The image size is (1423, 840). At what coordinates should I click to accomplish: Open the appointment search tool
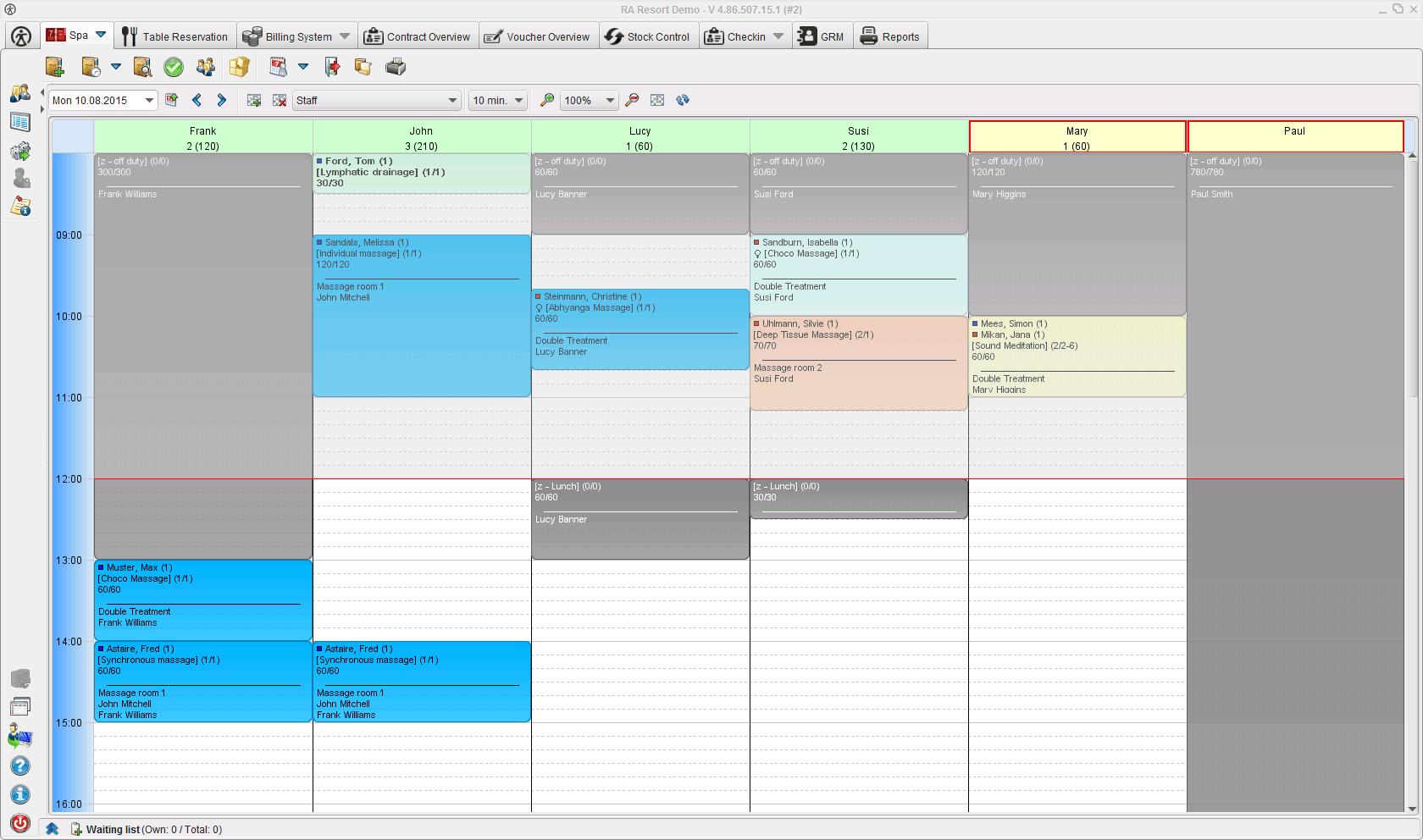[x=142, y=67]
